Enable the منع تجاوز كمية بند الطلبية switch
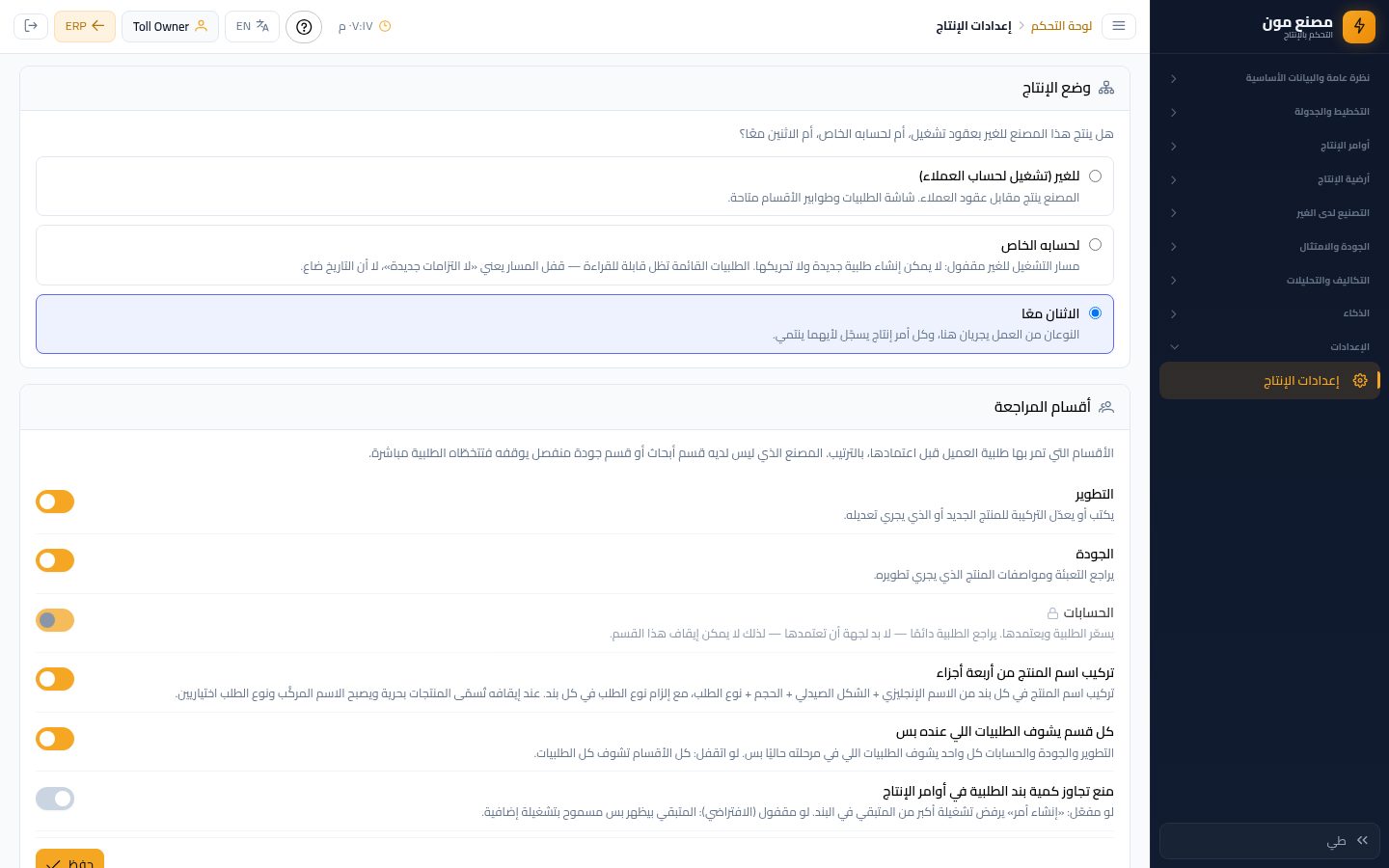Screen dimensions: 1389x868 55,799
